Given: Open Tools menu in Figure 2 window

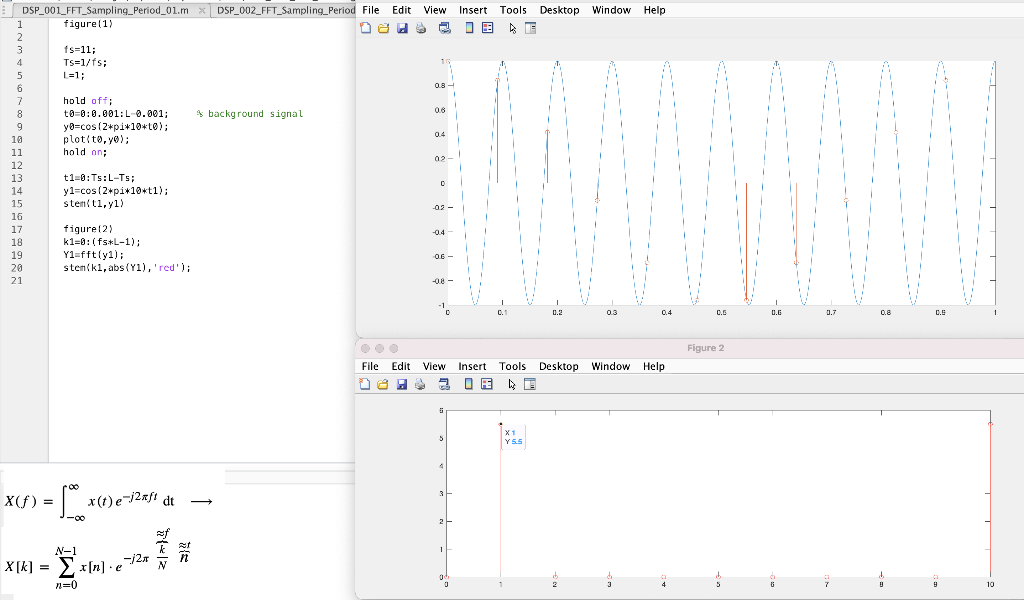Looking at the screenshot, I should click(513, 366).
